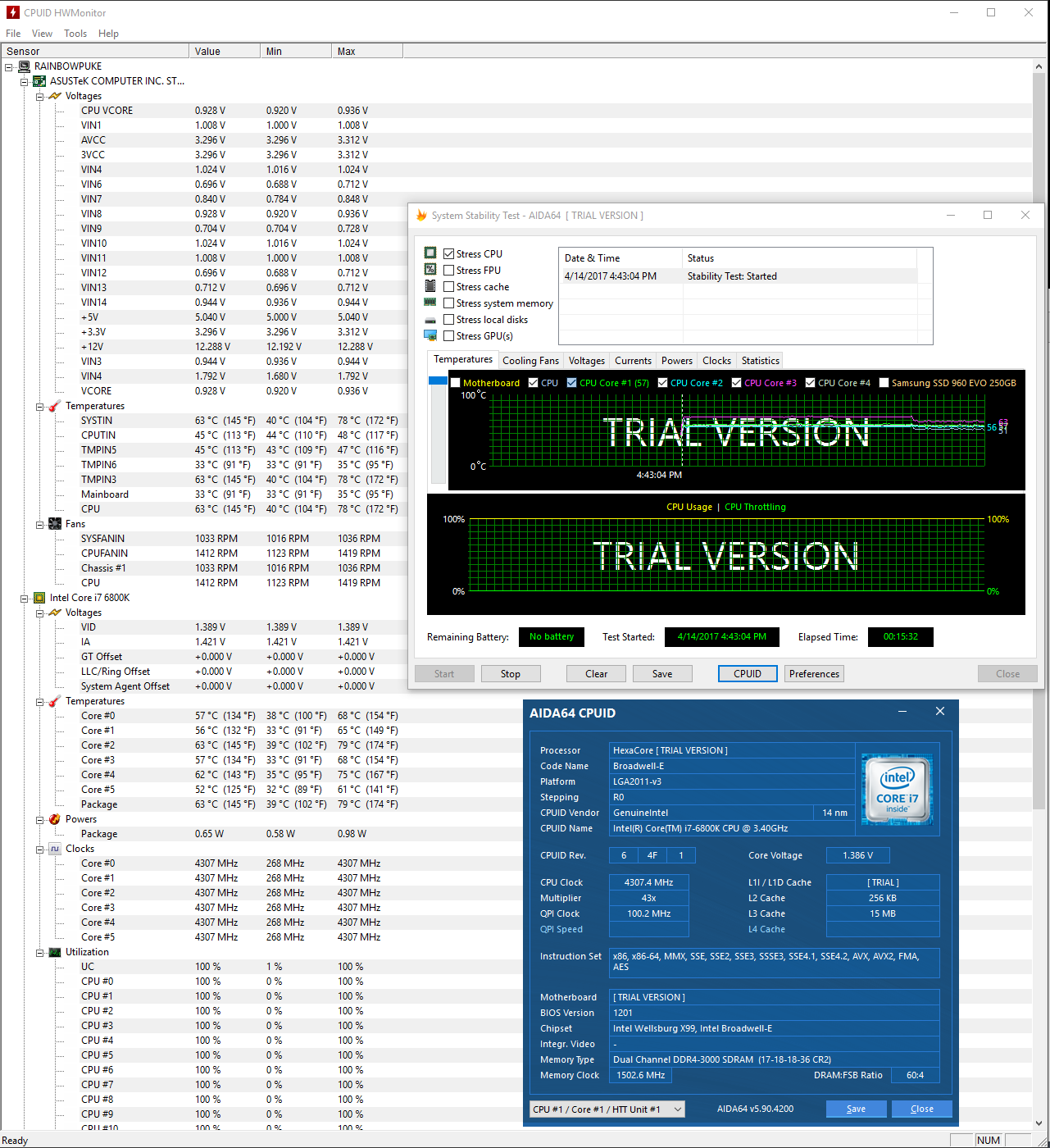1050x1148 pixels.
Task: Click the Intel Core i7 6800K chip icon
Action: pyautogui.click(x=39, y=598)
